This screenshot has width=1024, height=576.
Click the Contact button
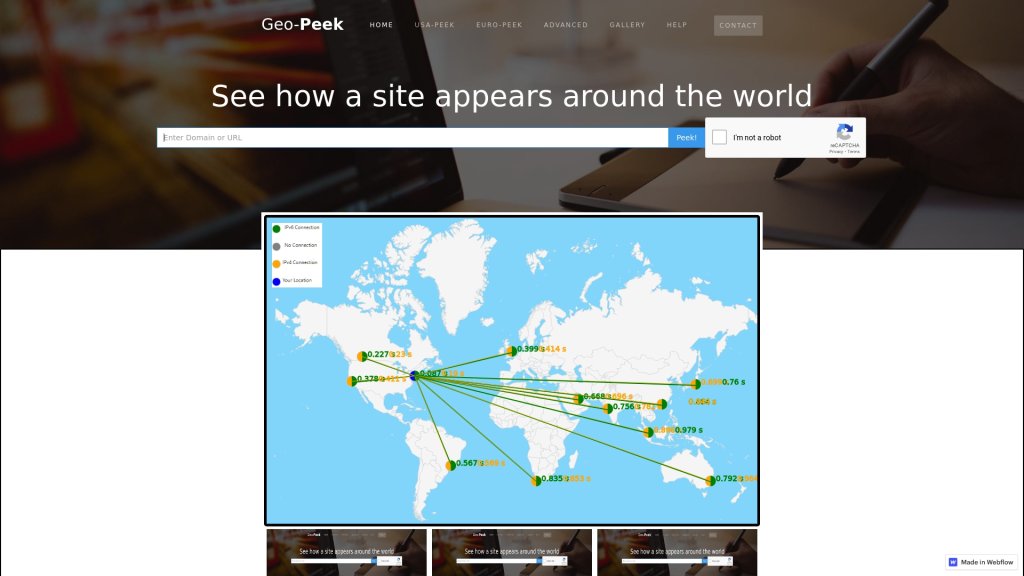[x=738, y=25]
